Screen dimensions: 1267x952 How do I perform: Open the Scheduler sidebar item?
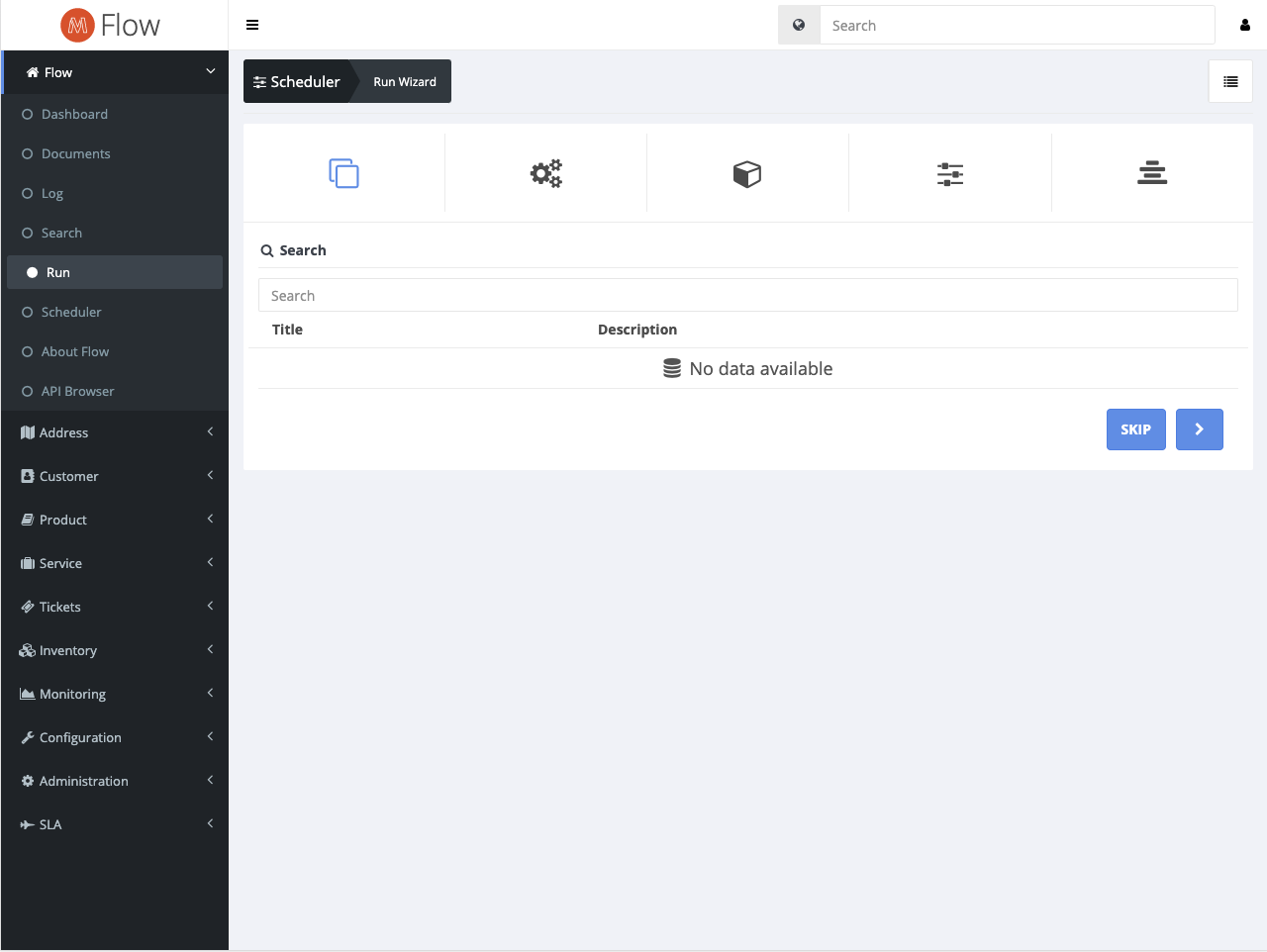point(71,312)
